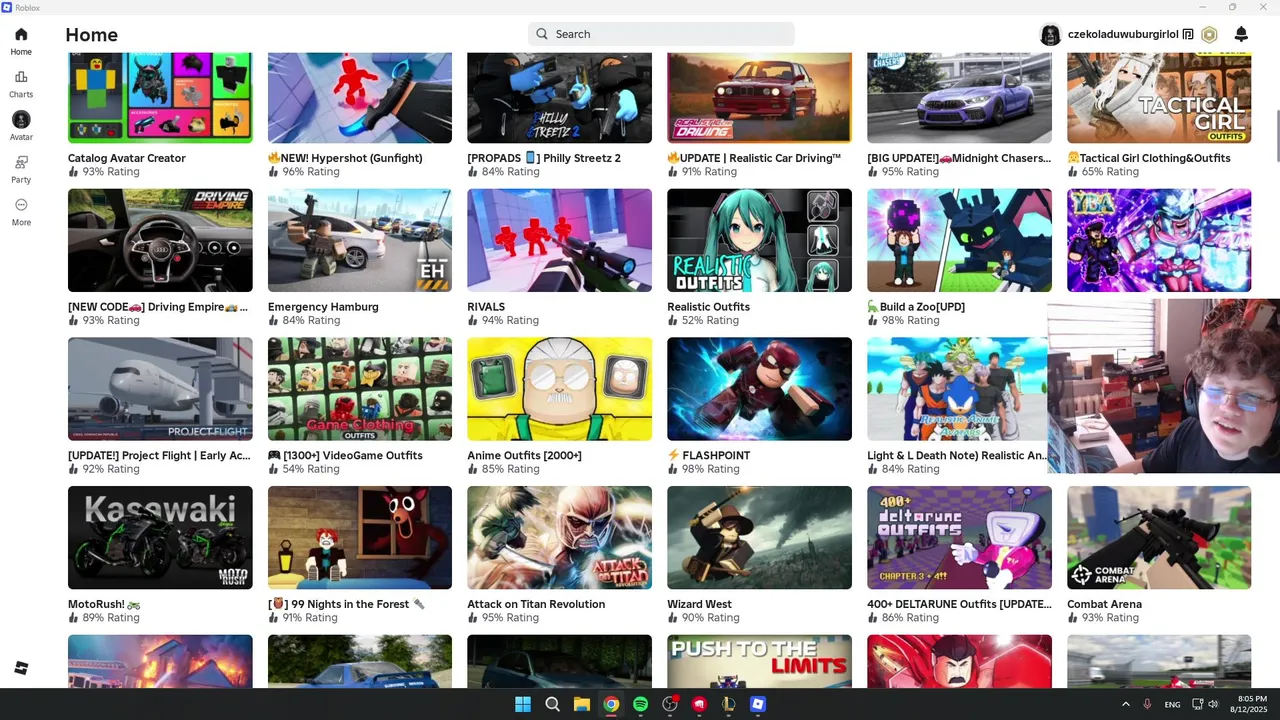Click the user avatar picture in header

(1050, 34)
